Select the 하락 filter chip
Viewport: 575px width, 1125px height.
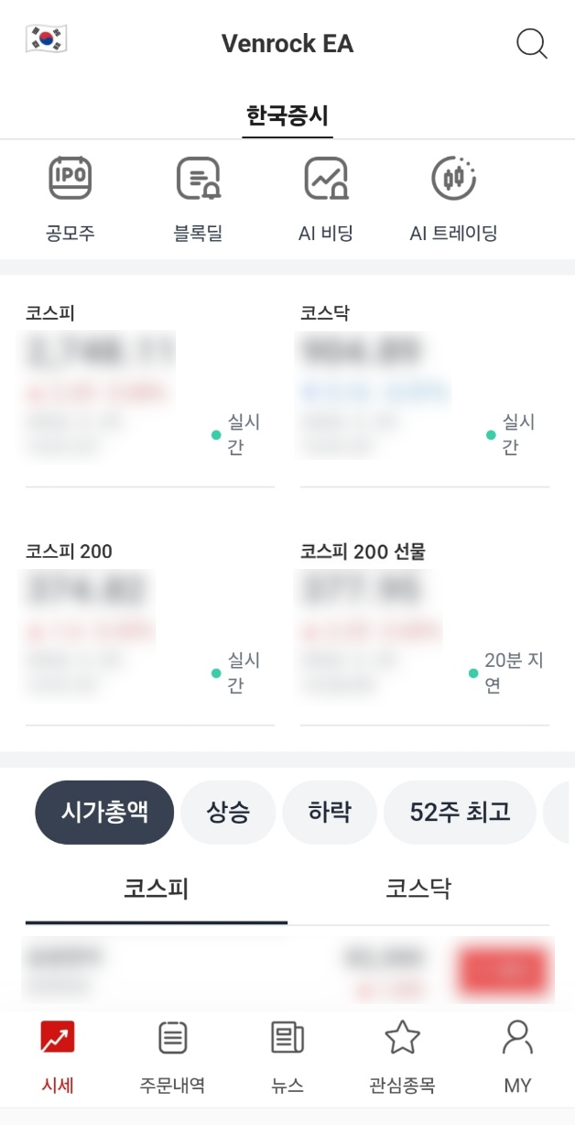click(329, 812)
